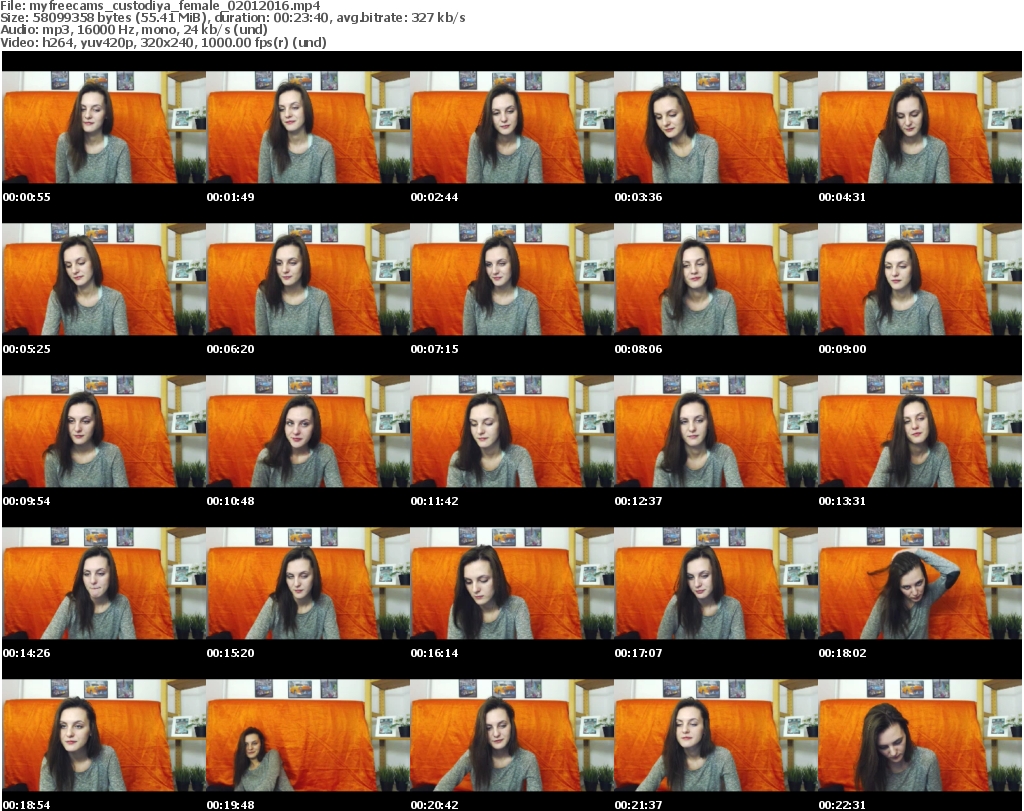This screenshot has height=811, width=1024.
Task: Click the Video h264 320x240 info line
Action: point(163,42)
